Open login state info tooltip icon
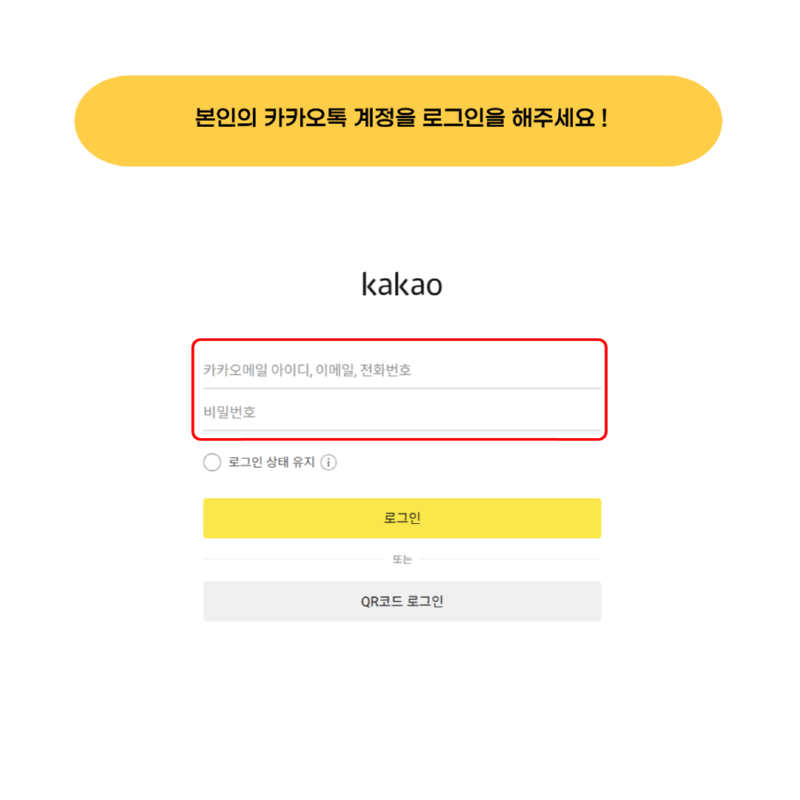This screenshot has height=800, width=800. [328, 462]
